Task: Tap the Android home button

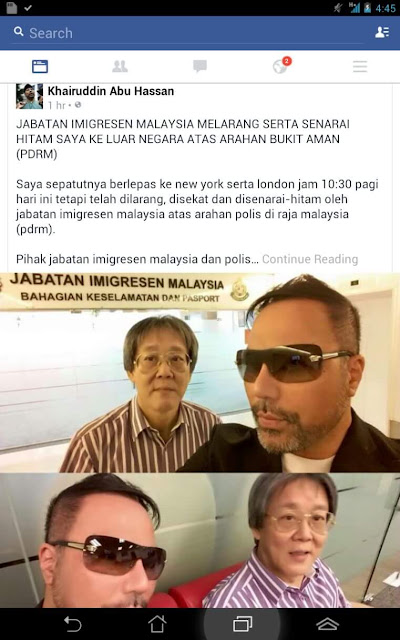Action: coord(157,624)
